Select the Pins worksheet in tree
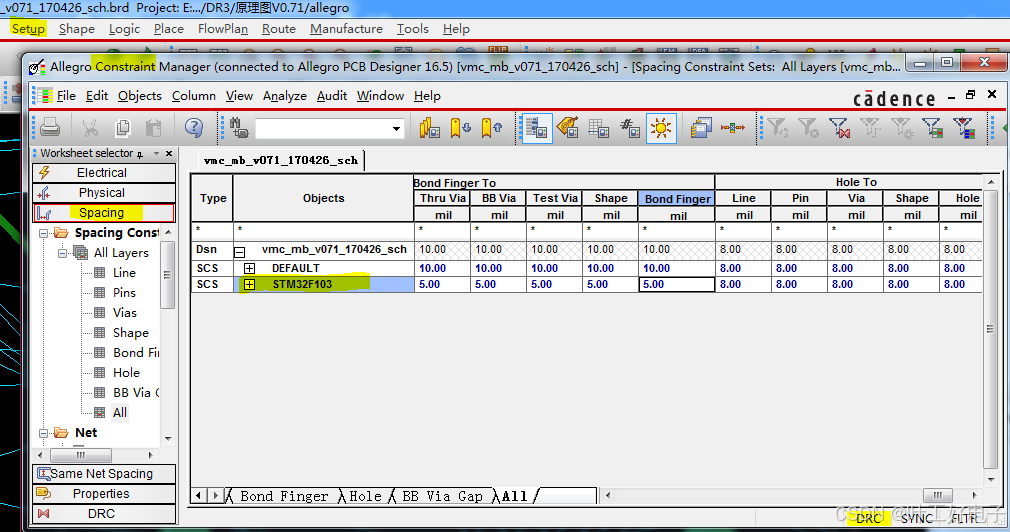 pyautogui.click(x=124, y=293)
